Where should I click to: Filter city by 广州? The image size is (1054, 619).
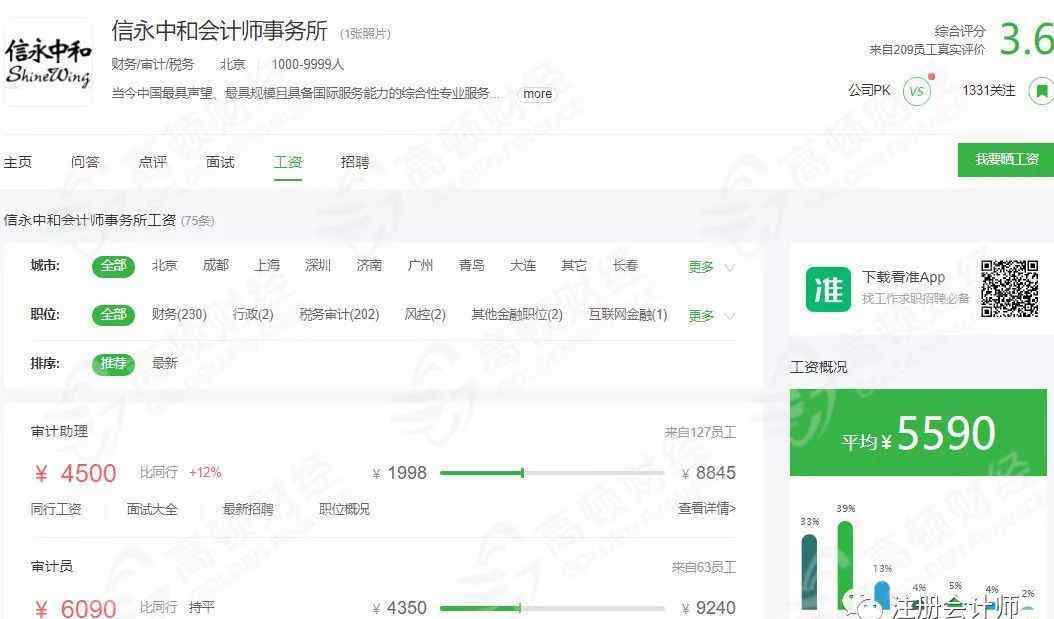[x=420, y=265]
